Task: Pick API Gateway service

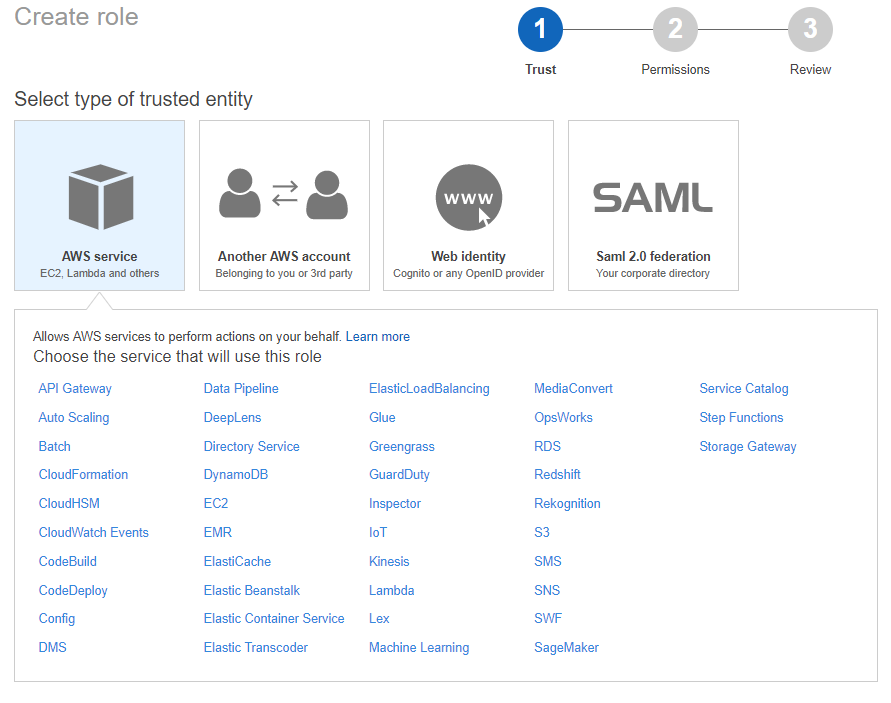Action: 75,389
